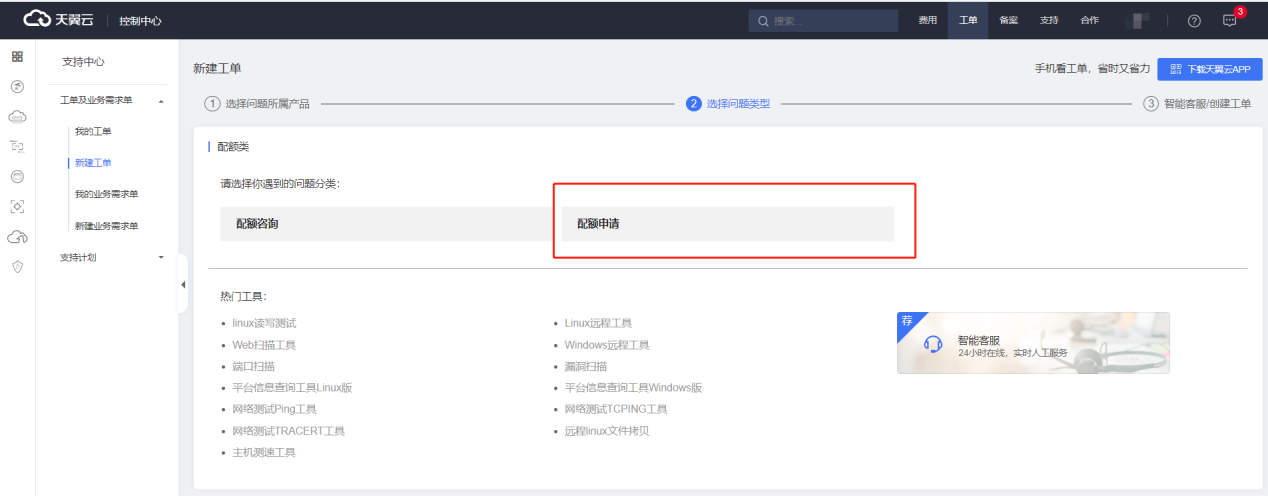Open the 支持 menu in top bar
This screenshot has width=1268, height=496.
click(x=1048, y=21)
